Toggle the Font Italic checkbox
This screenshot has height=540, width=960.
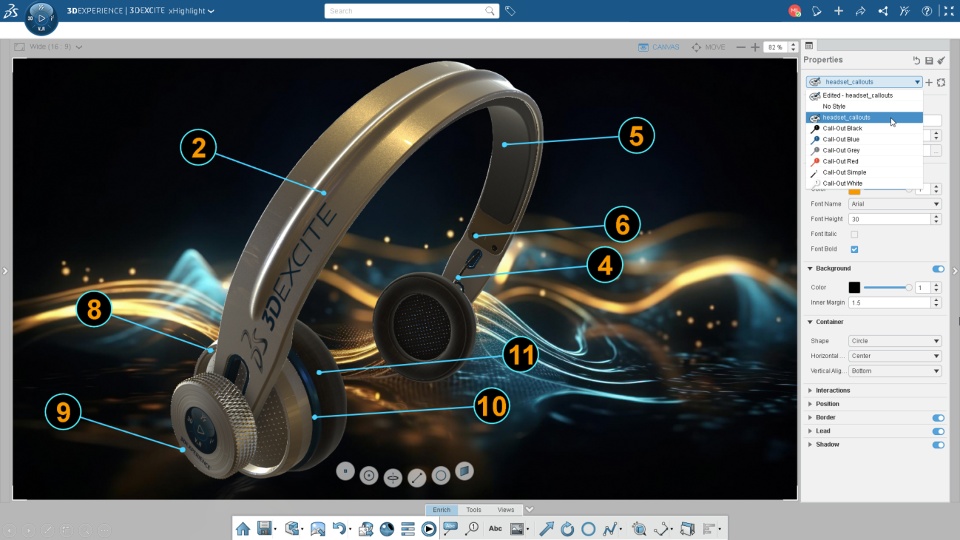coord(854,234)
